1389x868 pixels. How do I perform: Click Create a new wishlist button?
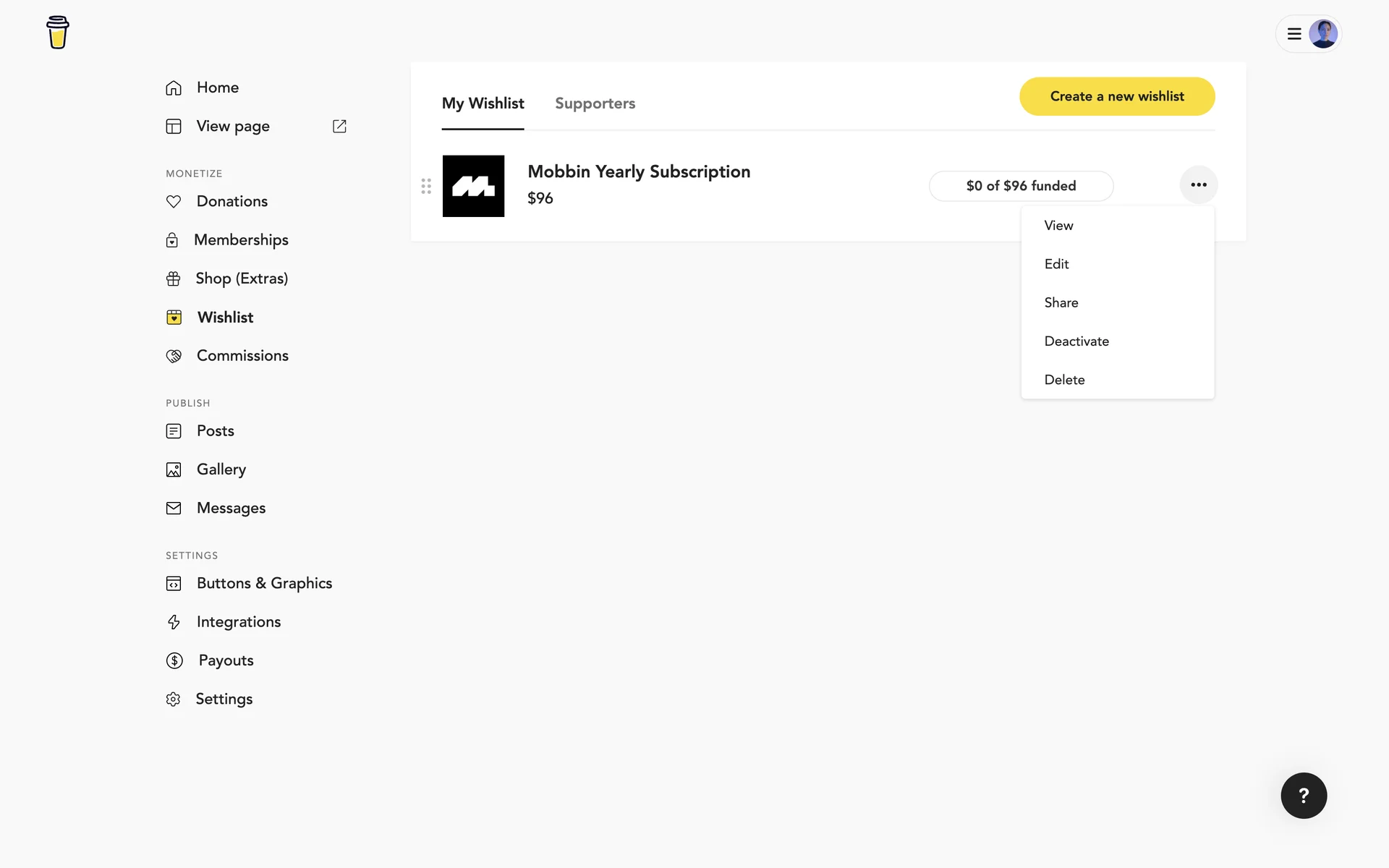point(1116,96)
